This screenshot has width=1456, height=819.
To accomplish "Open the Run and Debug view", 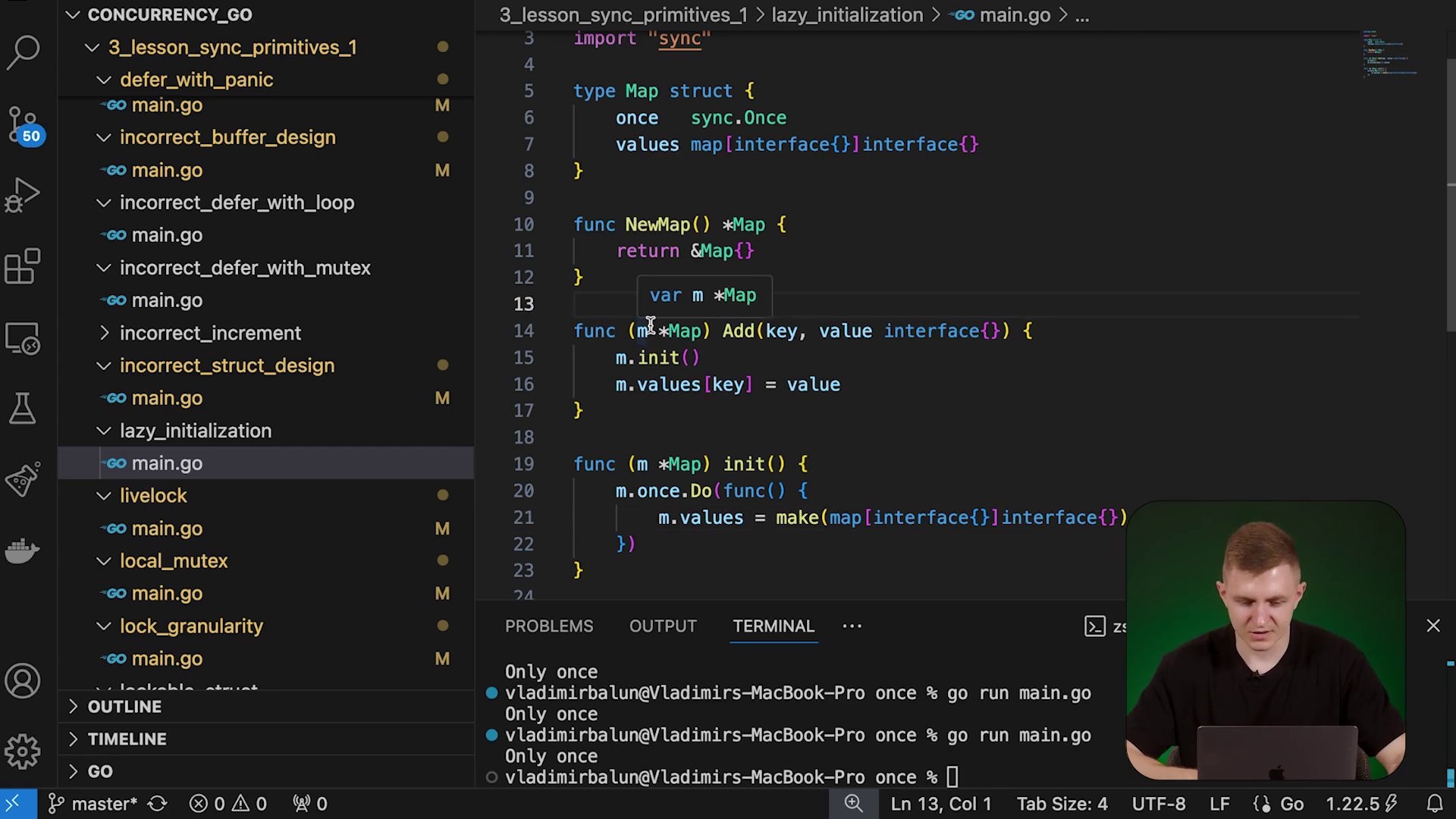I will [23, 195].
